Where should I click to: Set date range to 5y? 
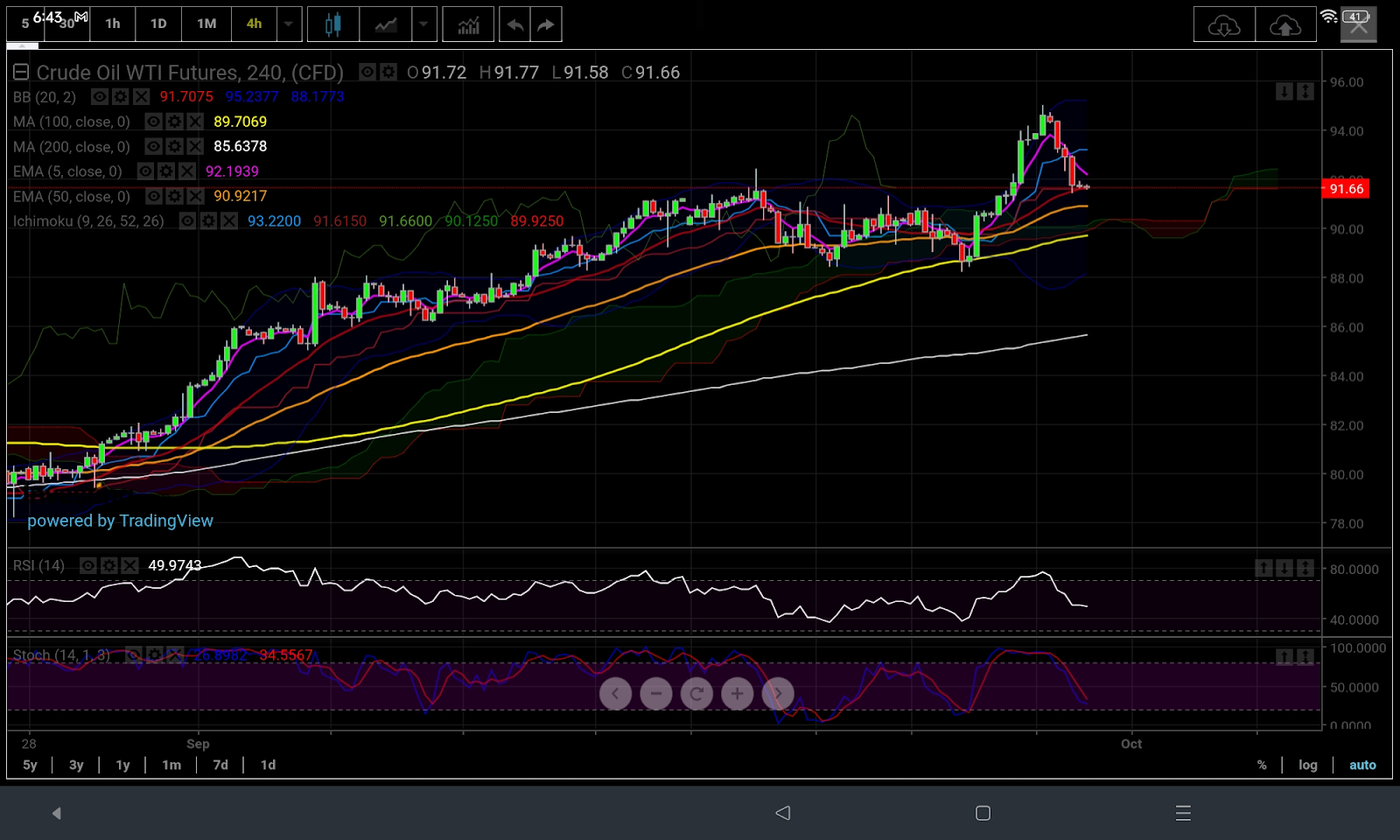[30, 765]
